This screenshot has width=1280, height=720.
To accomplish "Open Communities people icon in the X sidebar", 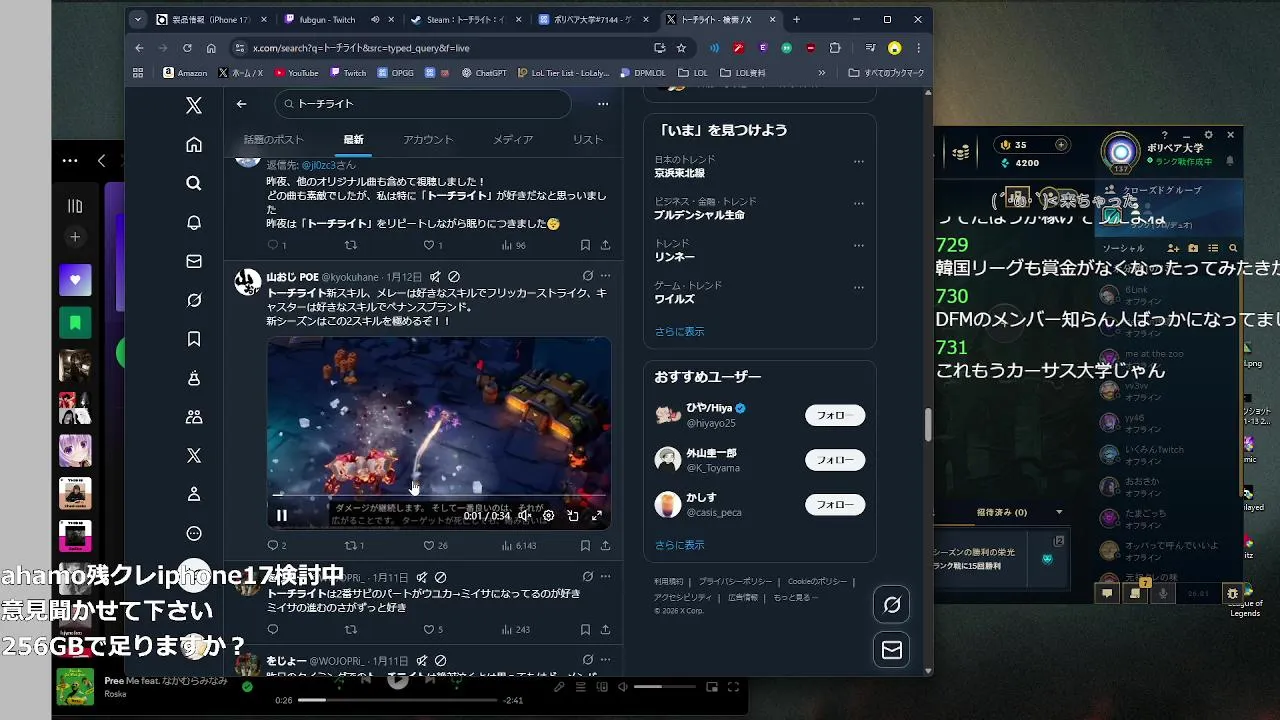I will 194,417.
